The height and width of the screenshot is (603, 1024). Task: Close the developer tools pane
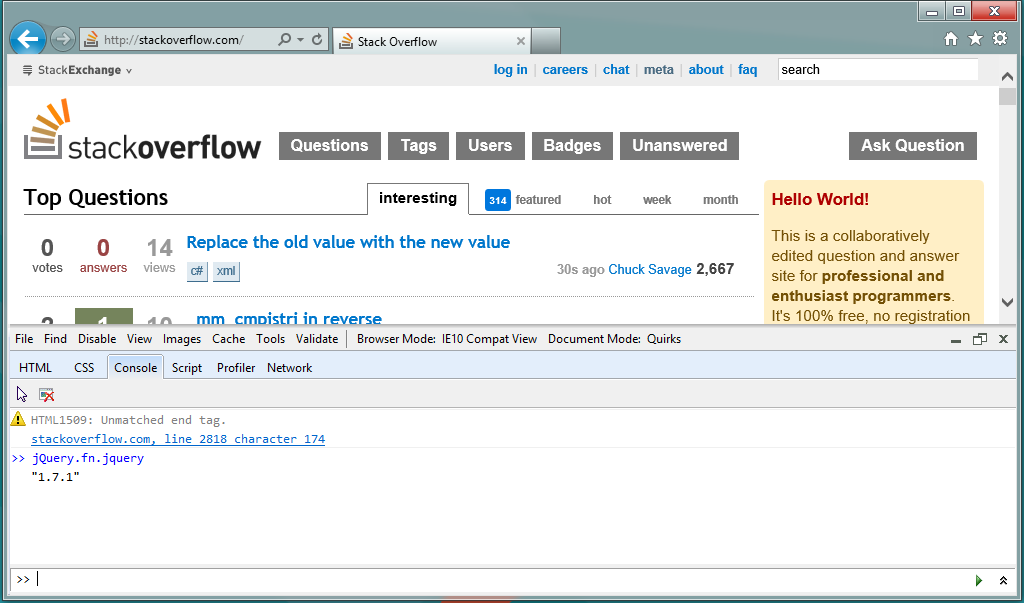[x=1004, y=339]
